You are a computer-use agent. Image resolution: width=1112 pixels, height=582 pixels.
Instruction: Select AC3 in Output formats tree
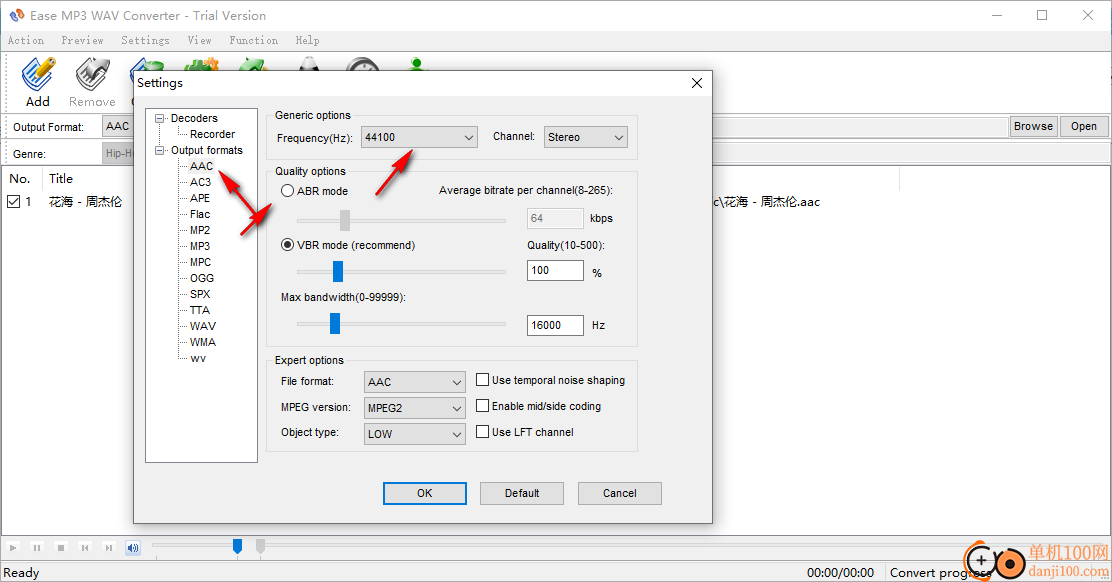200,182
